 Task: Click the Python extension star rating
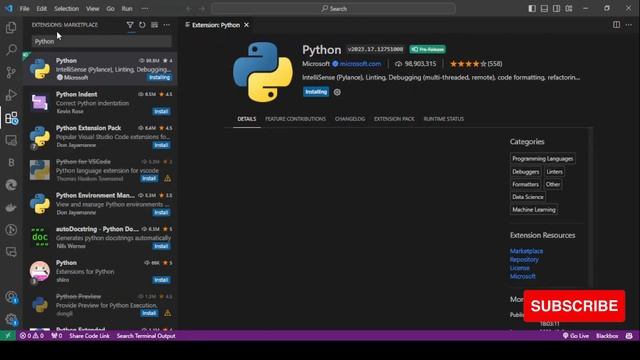click(x=476, y=64)
